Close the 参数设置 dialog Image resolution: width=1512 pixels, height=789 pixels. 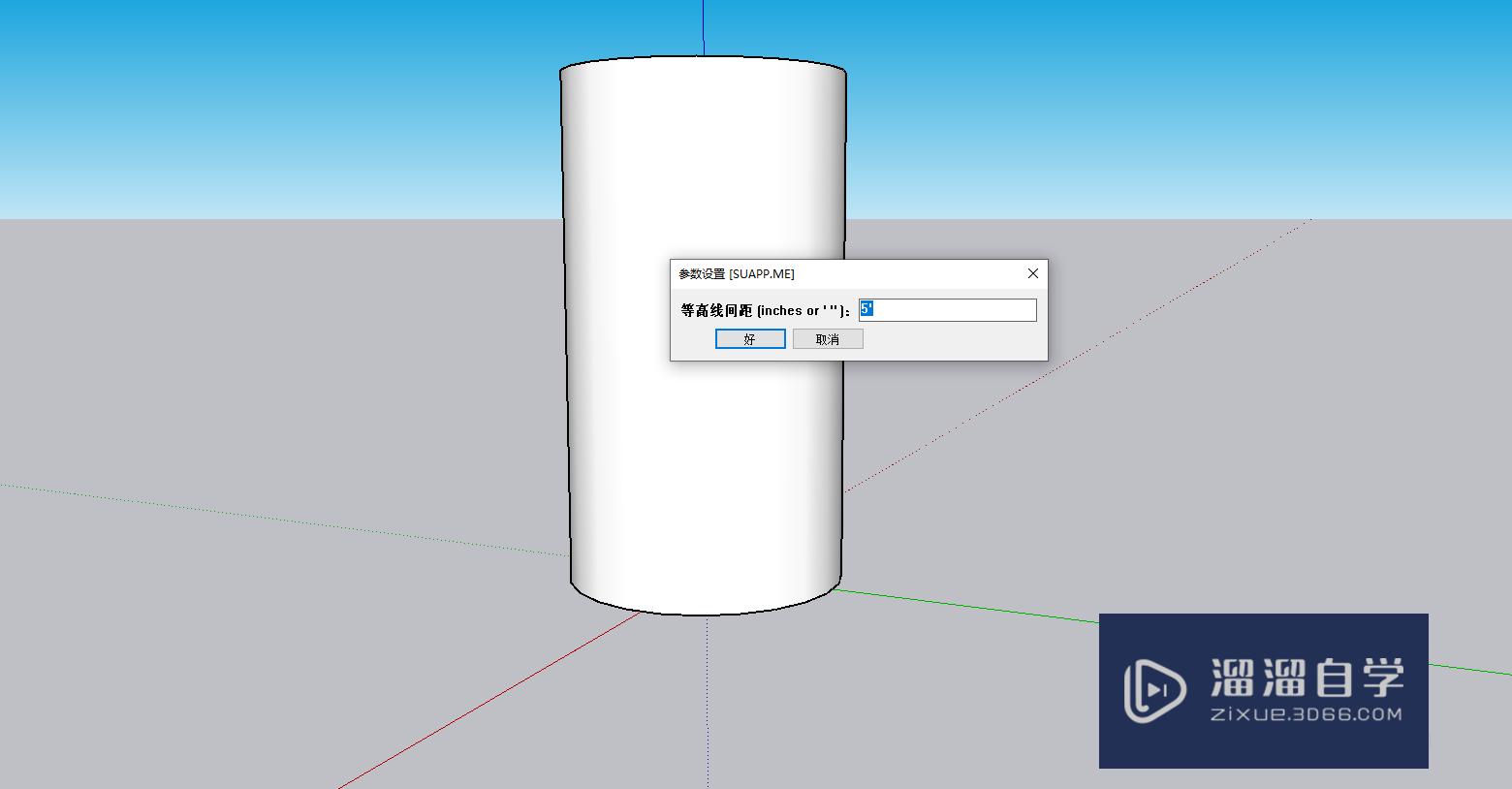1033,273
